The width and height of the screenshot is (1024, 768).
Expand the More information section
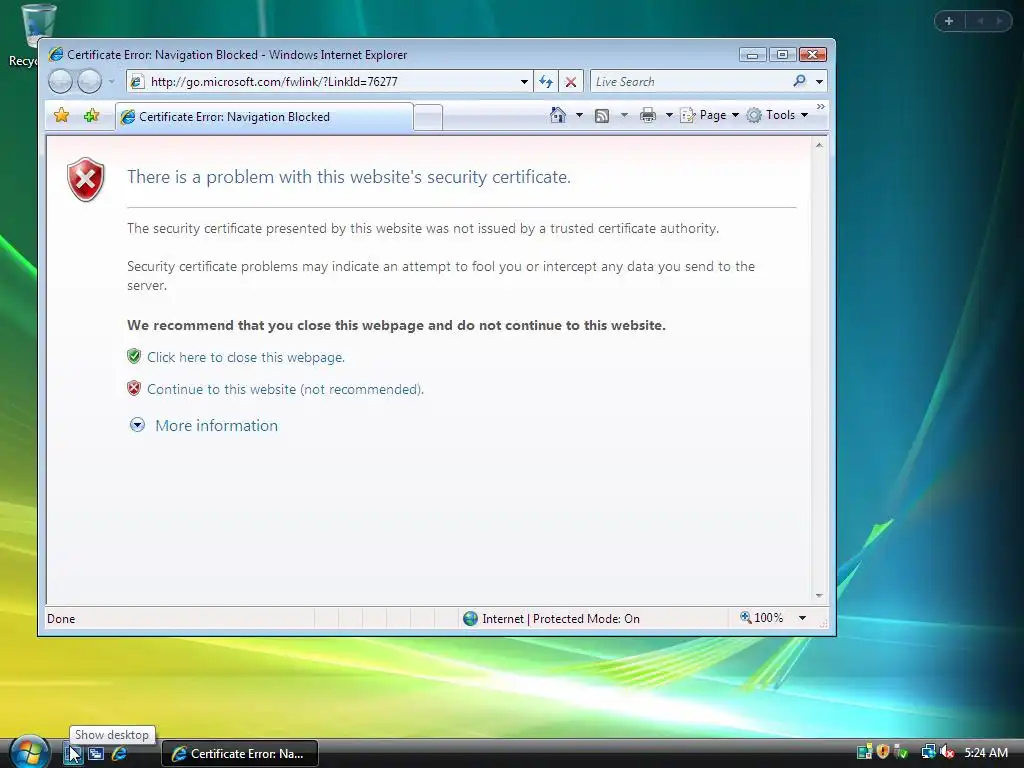coord(204,425)
